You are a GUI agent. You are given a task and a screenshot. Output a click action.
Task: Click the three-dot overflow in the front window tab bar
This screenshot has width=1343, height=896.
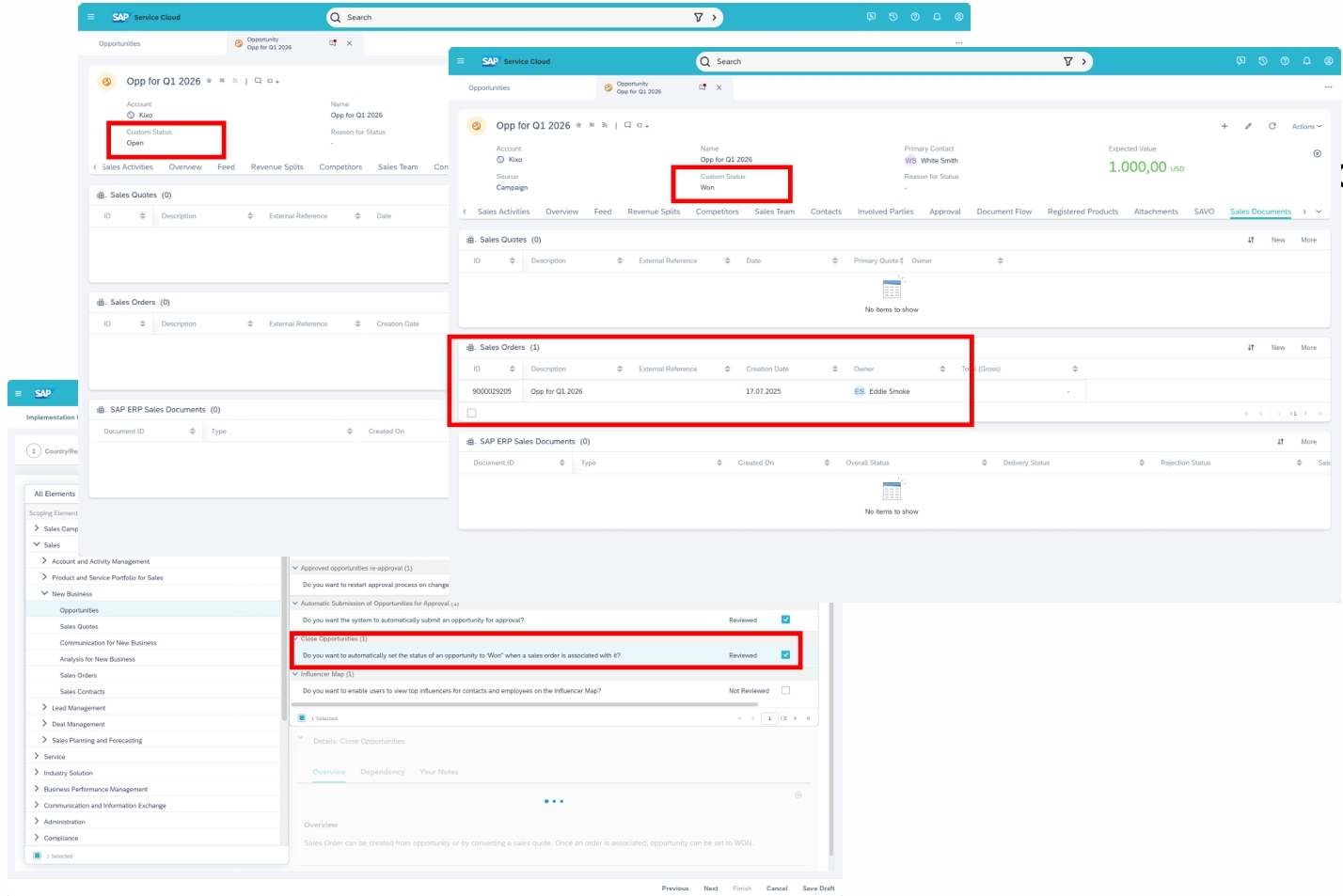click(x=1328, y=87)
